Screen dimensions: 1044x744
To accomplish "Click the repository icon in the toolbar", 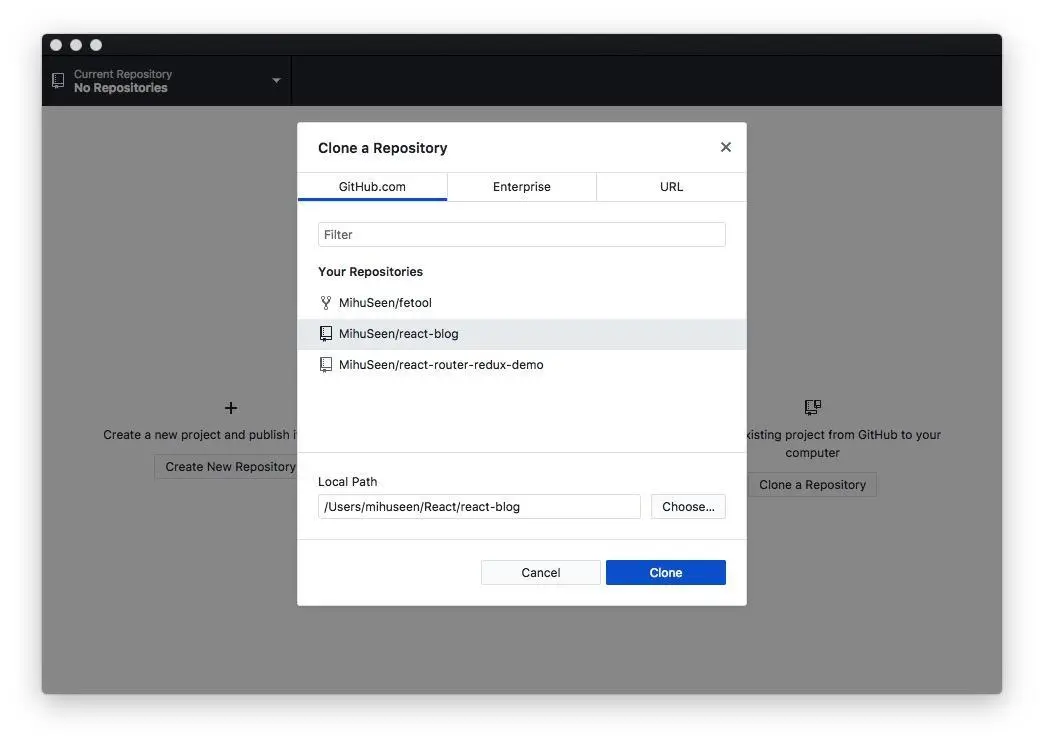I will coord(58,81).
